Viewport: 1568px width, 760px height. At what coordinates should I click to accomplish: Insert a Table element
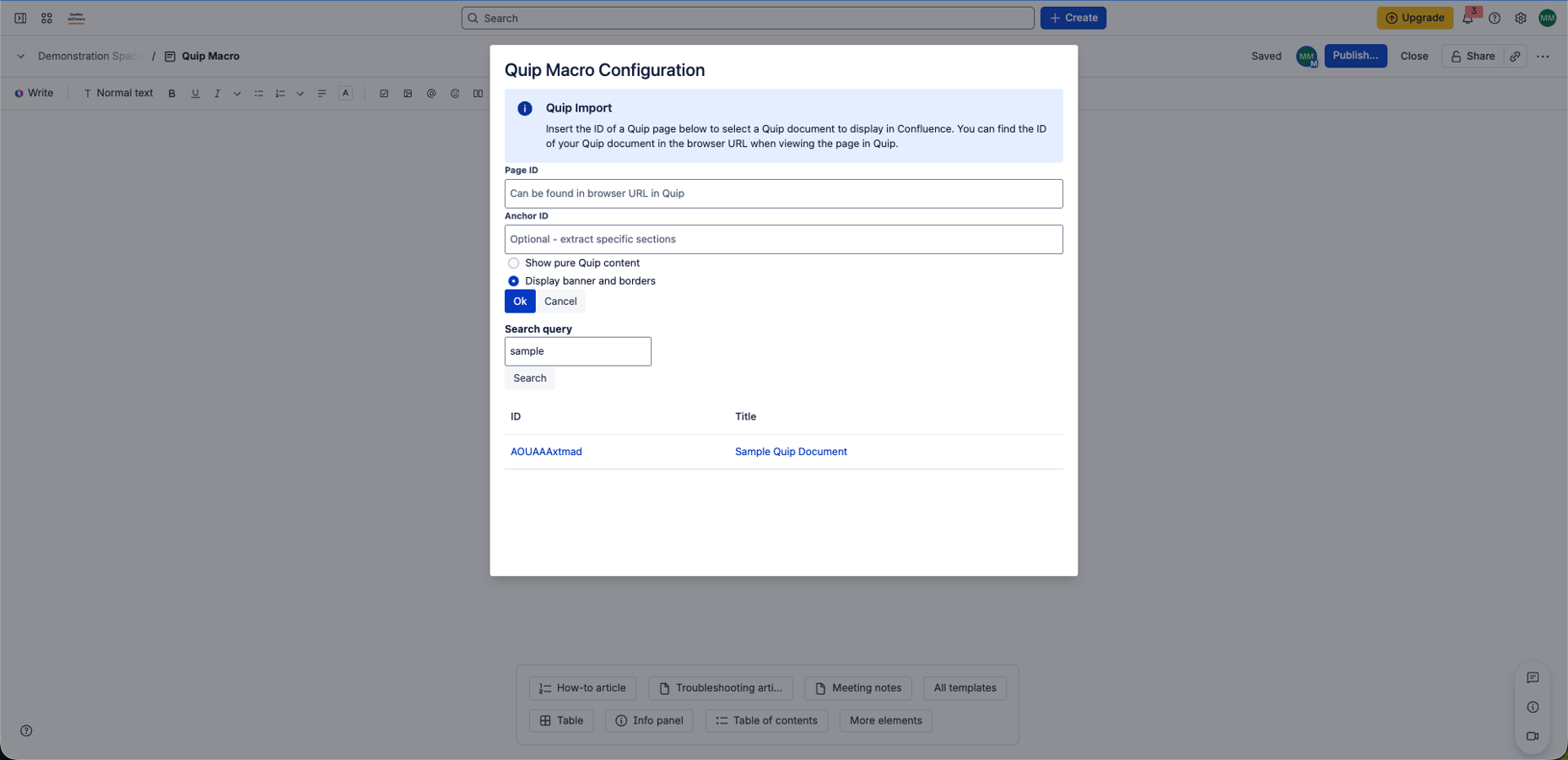coord(561,721)
